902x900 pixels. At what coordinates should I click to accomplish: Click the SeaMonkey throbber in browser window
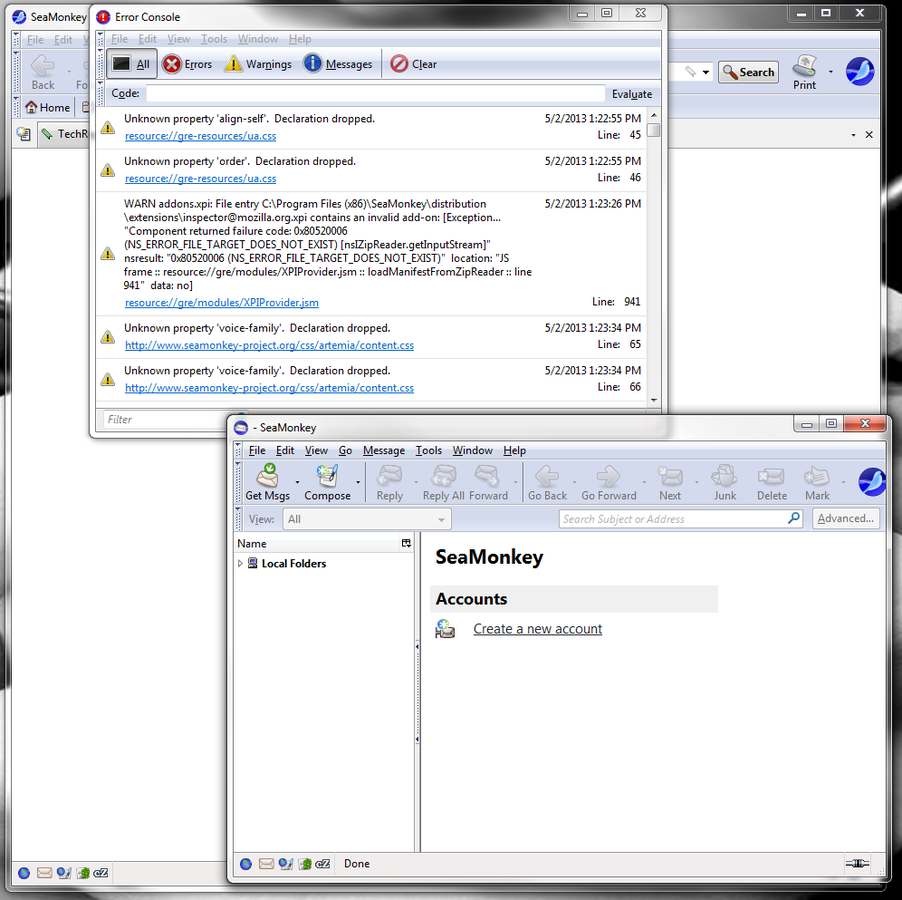(x=860, y=71)
